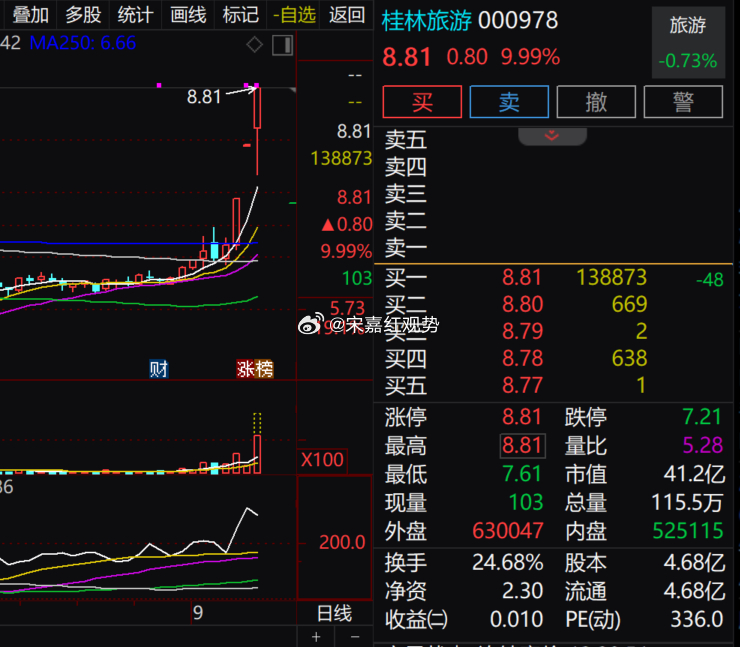
Task: Click 买三 price 8.79
Action: (x=522, y=331)
